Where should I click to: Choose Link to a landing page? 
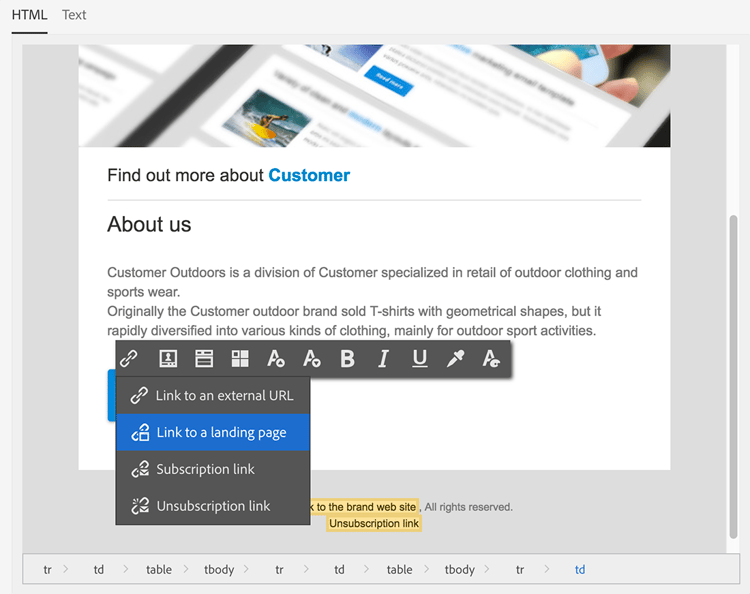[213, 432]
